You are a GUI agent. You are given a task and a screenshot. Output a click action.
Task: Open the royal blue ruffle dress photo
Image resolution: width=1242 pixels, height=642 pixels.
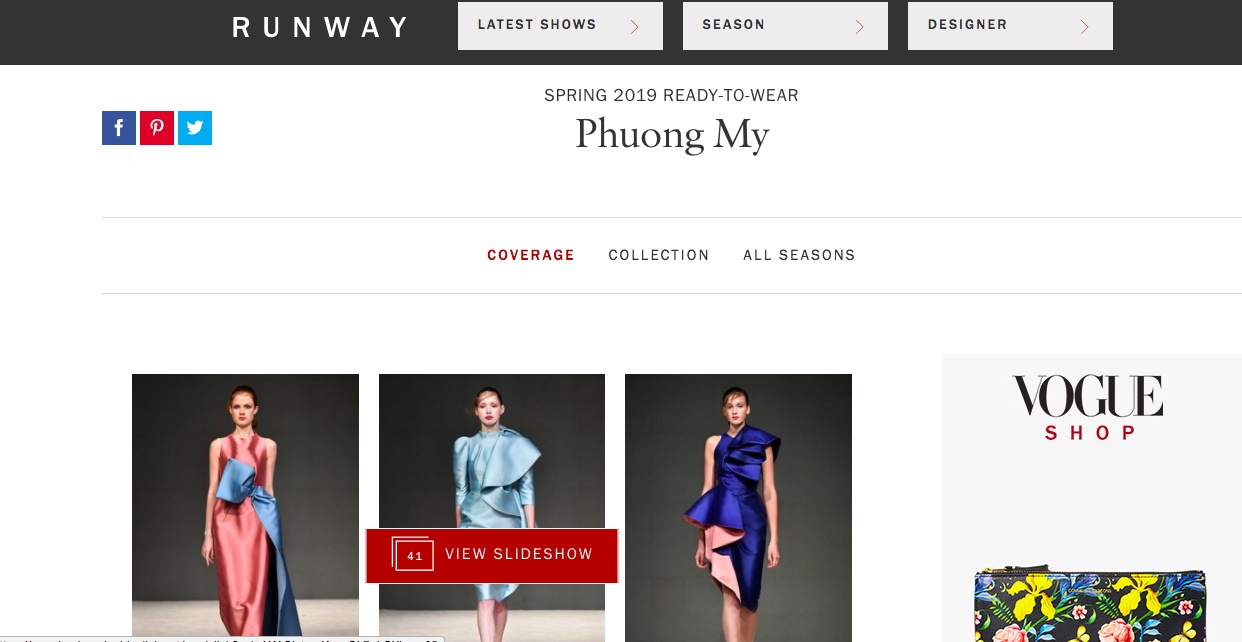(738, 508)
